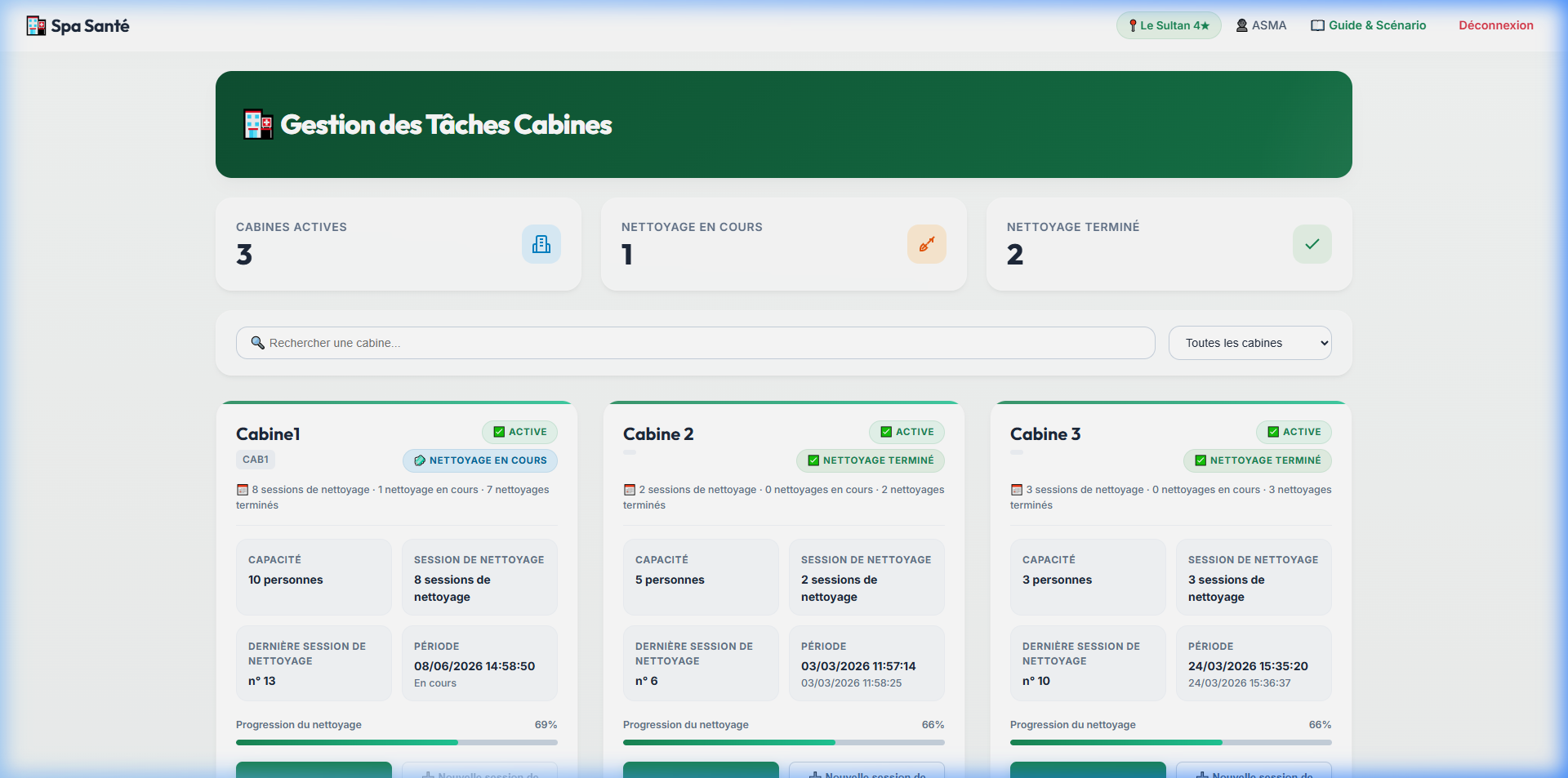This screenshot has width=1568, height=778.
Task: Click the Nettoyage terminé green check icon
Action: tap(1312, 244)
